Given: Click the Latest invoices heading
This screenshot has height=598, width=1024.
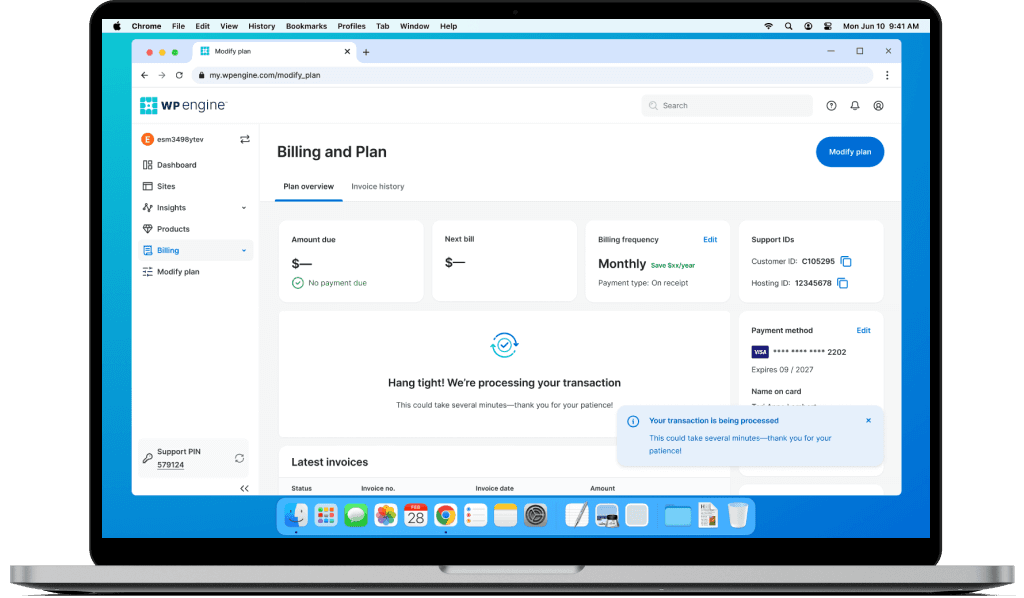Looking at the screenshot, I should point(330,462).
